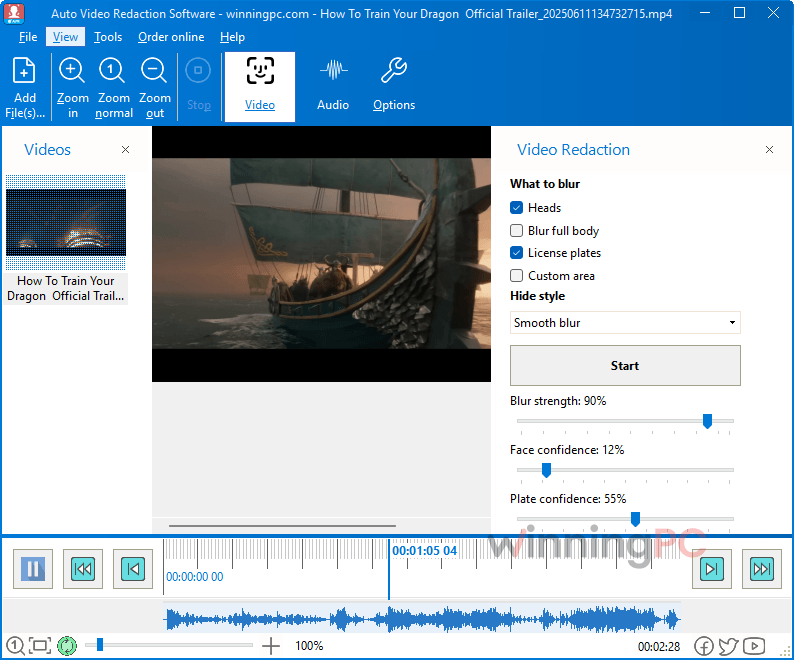The width and height of the screenshot is (794, 660).
Task: Pause playback with the pause button
Action: 33,569
